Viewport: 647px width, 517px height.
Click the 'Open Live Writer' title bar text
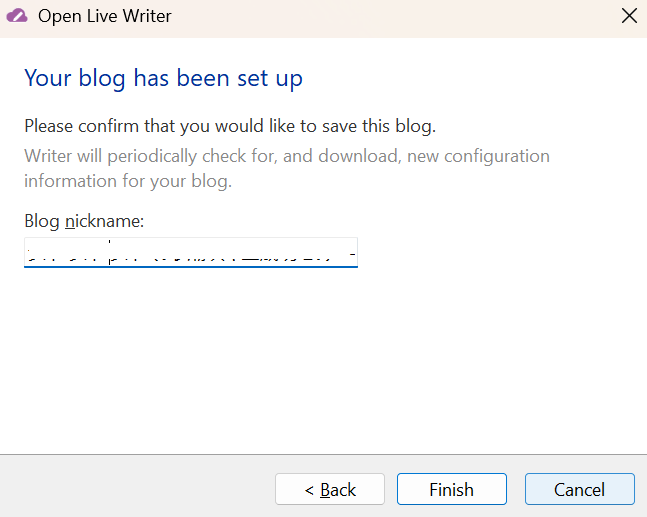click(x=104, y=16)
